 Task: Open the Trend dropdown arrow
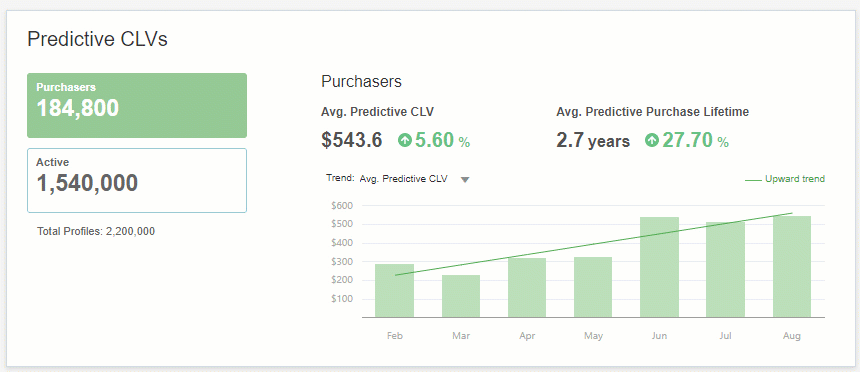[465, 179]
